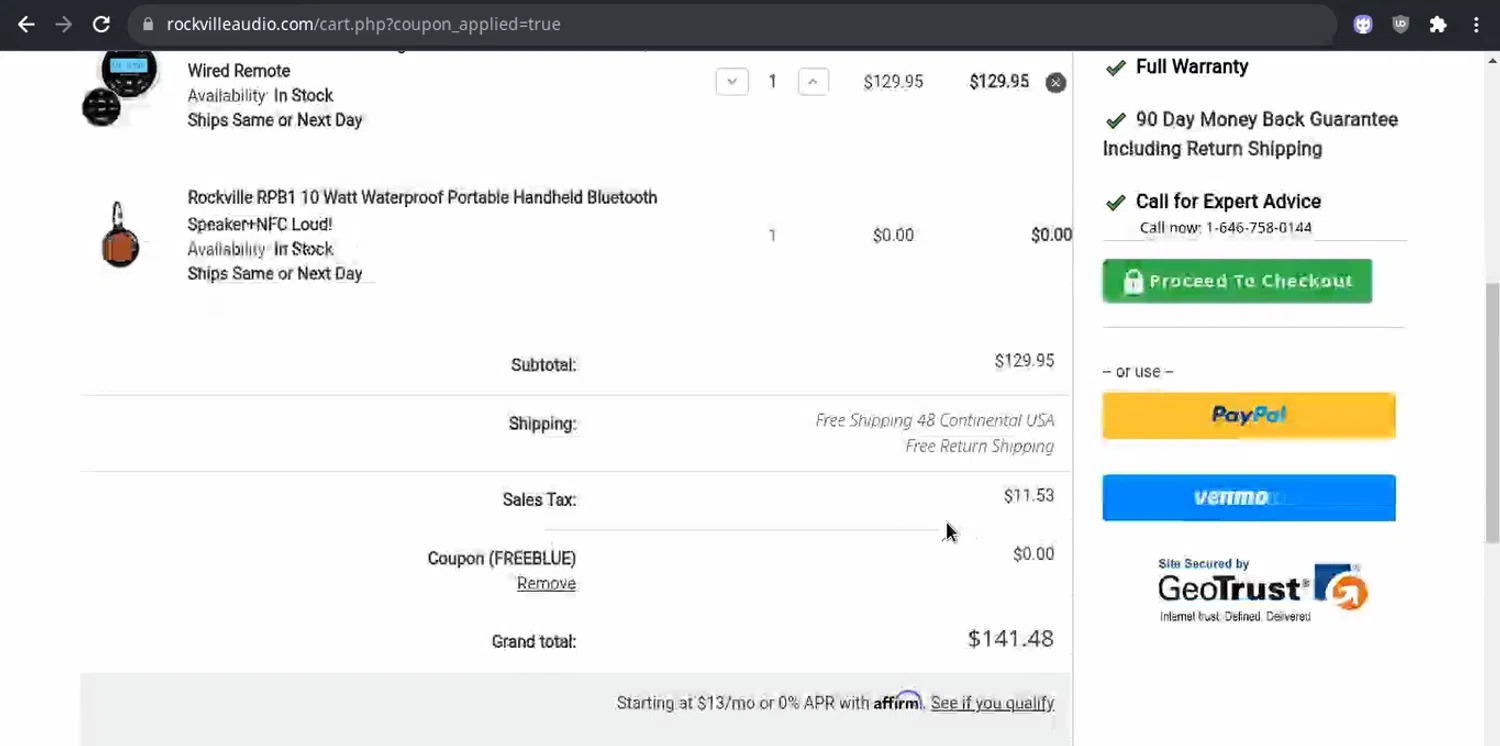Click the Grand total $141.48 amount
This screenshot has height=746, width=1500.
click(1010, 638)
